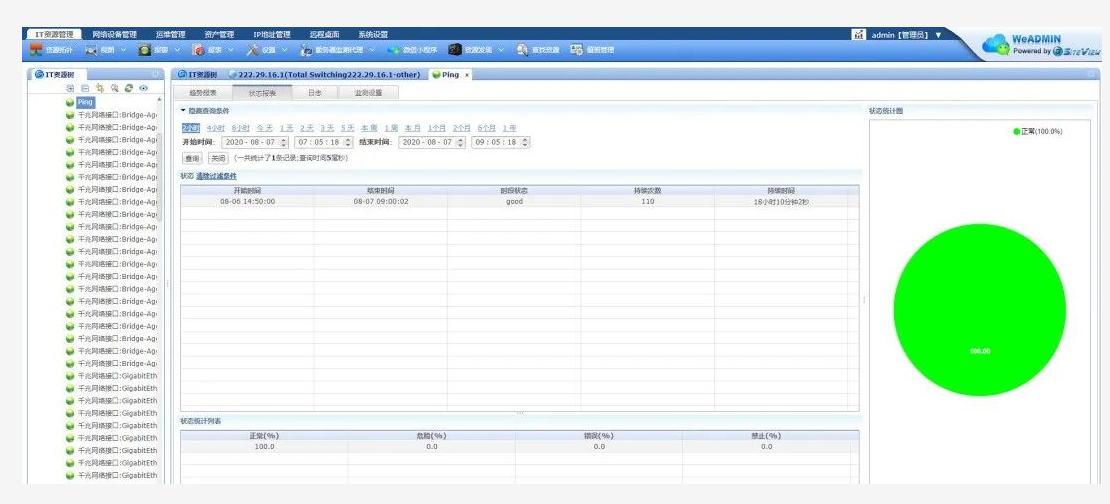Open the 资源发现 dropdown arrow
Viewport: 1110px width, 504px height.
coord(501,50)
